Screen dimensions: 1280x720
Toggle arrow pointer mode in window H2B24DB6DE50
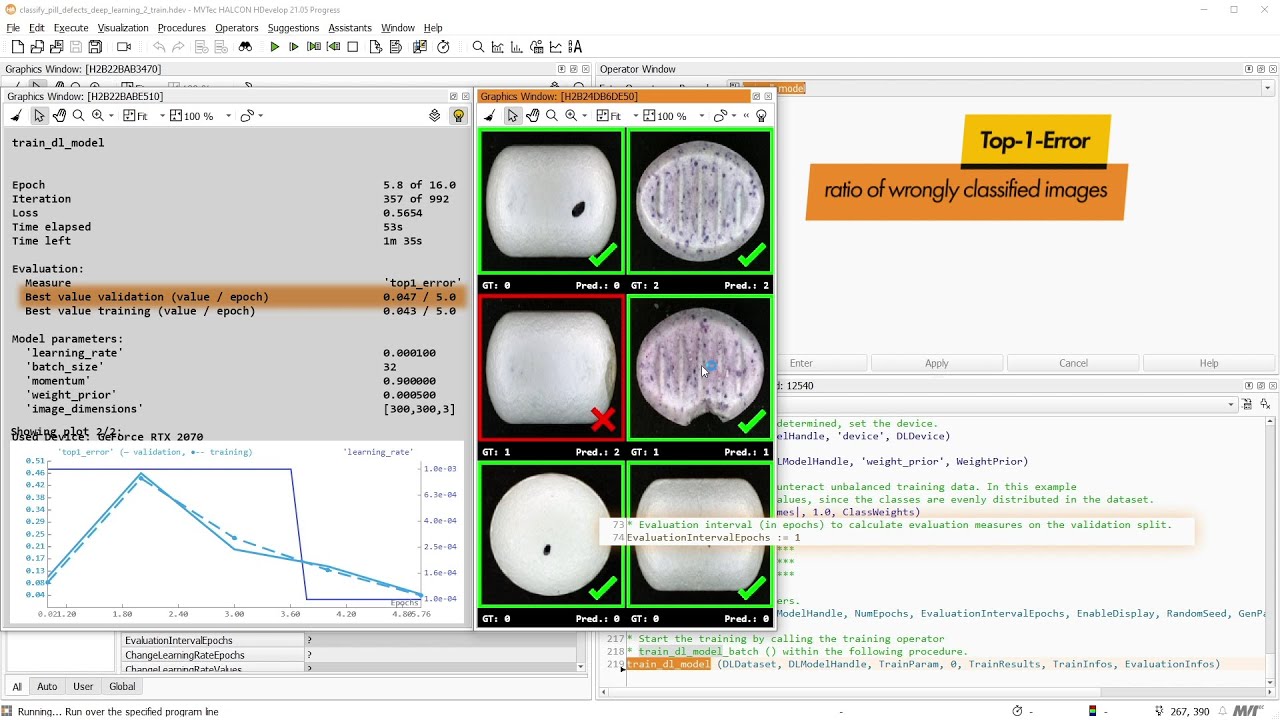(512, 116)
